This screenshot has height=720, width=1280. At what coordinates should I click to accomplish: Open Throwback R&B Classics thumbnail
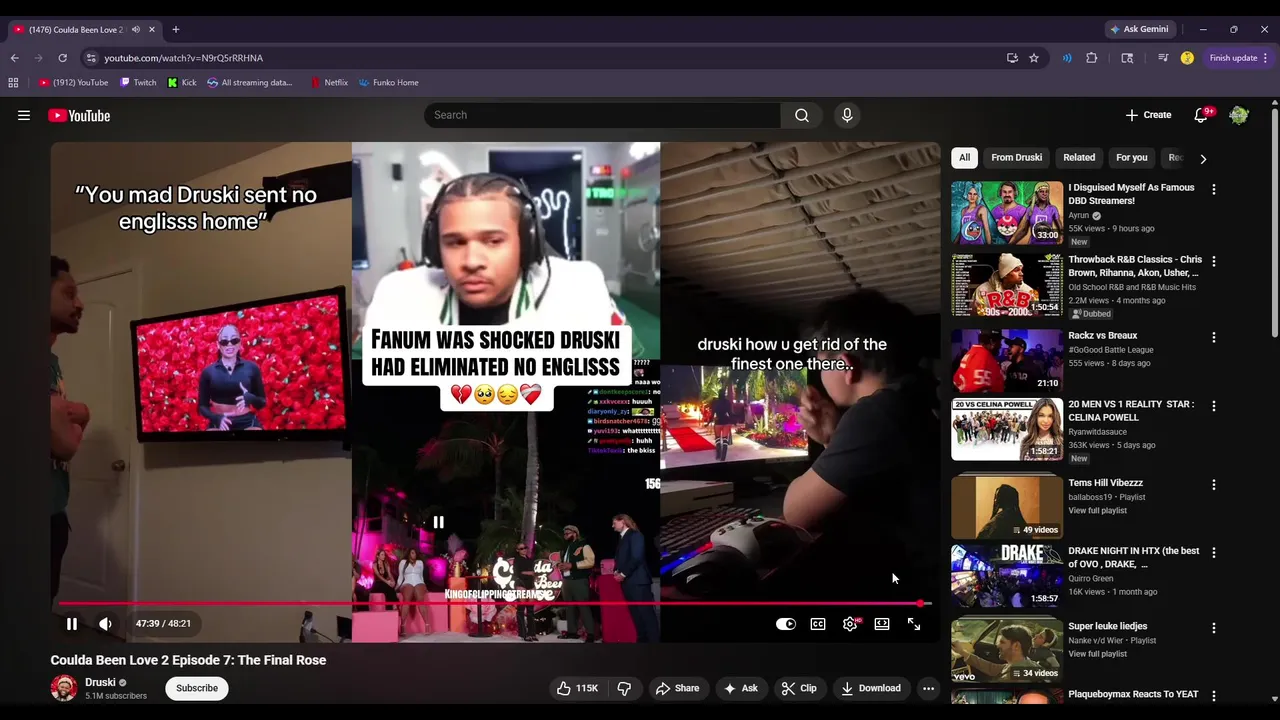1007,284
